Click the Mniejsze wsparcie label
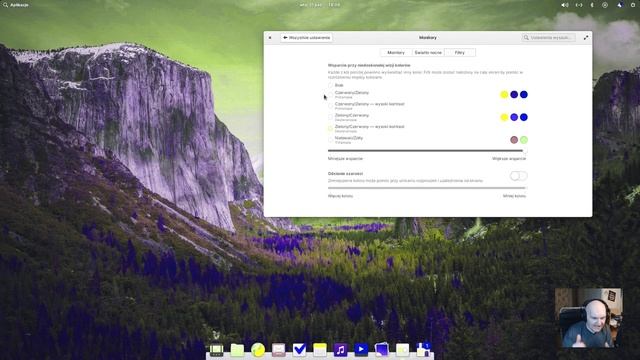 tap(345, 159)
